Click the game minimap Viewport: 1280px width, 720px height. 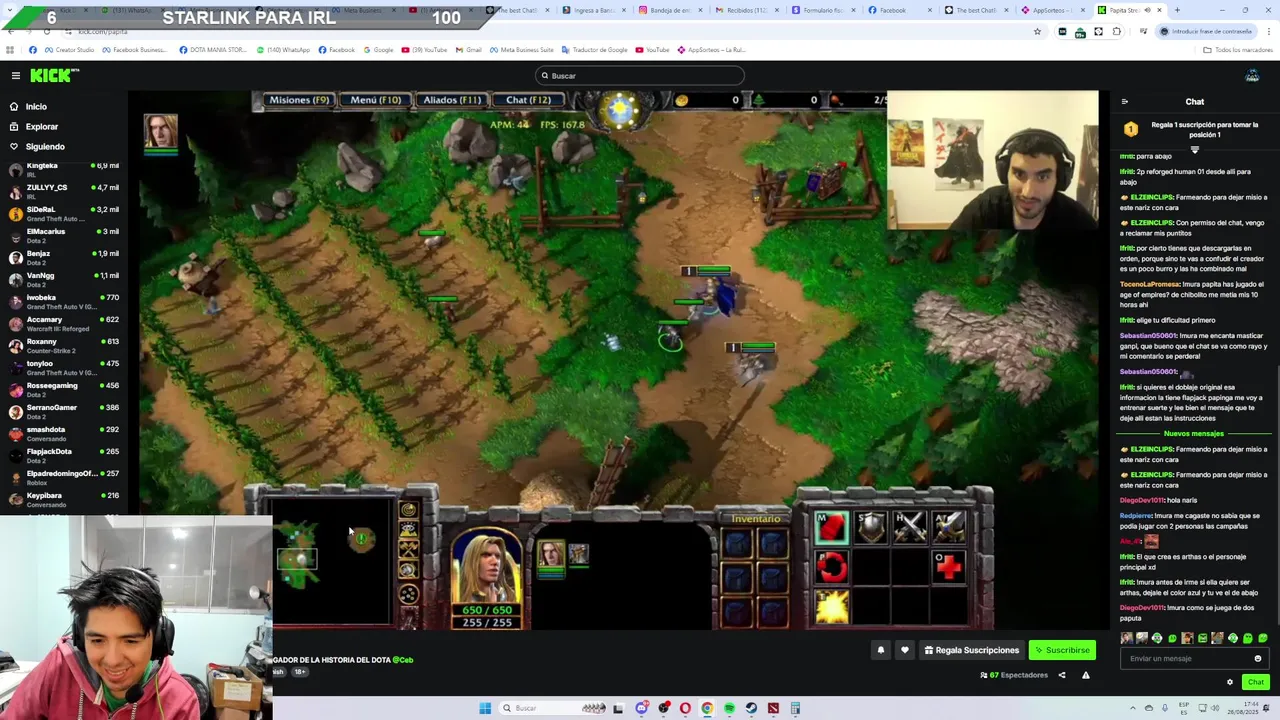[332, 563]
